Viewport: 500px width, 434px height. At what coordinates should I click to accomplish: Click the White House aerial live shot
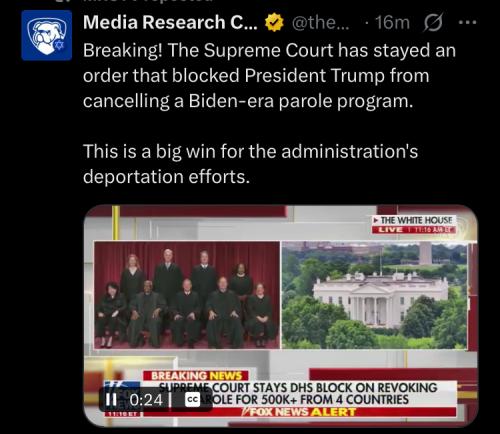(x=374, y=295)
